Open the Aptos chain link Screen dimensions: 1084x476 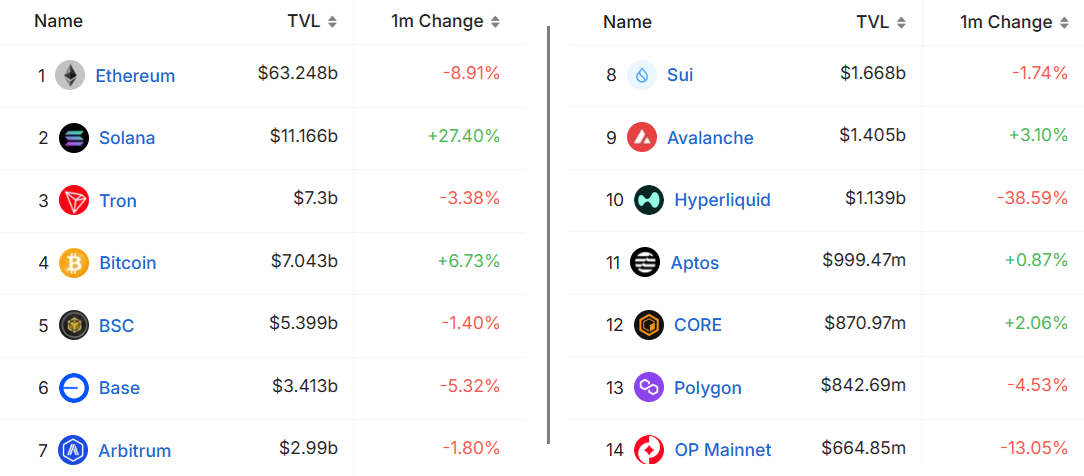coord(695,263)
